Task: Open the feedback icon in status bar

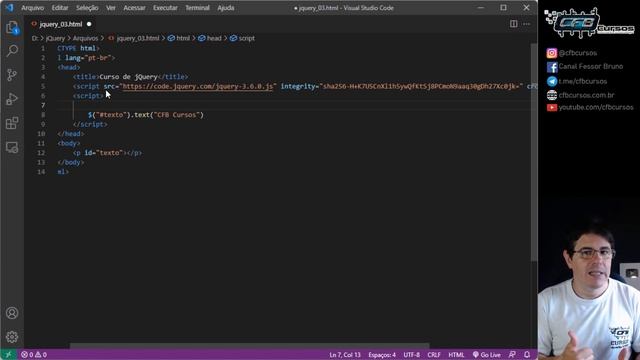Action: tap(512, 355)
